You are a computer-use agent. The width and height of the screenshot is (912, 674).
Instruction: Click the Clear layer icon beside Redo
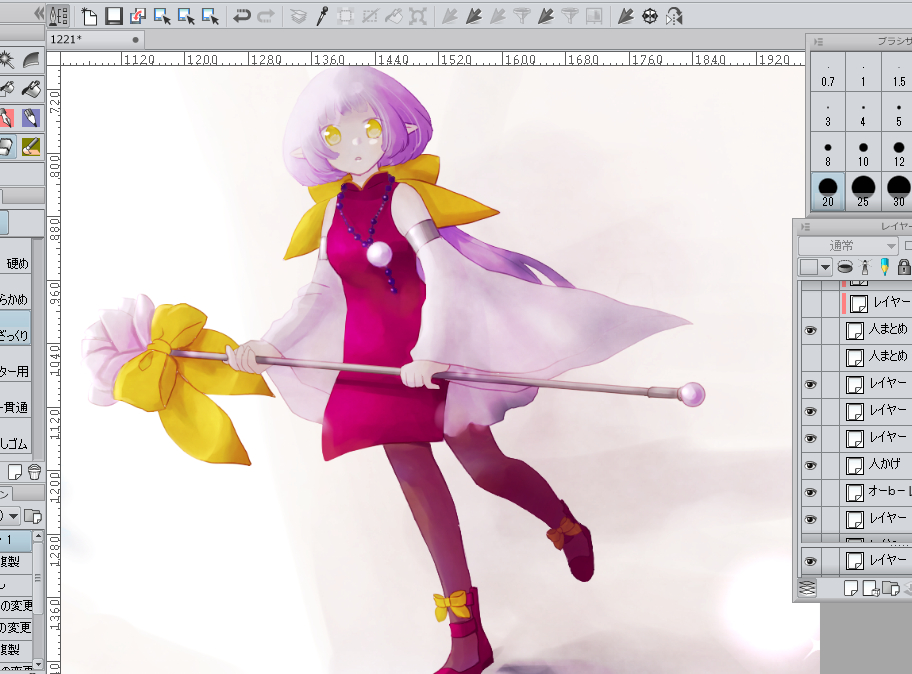[298, 16]
